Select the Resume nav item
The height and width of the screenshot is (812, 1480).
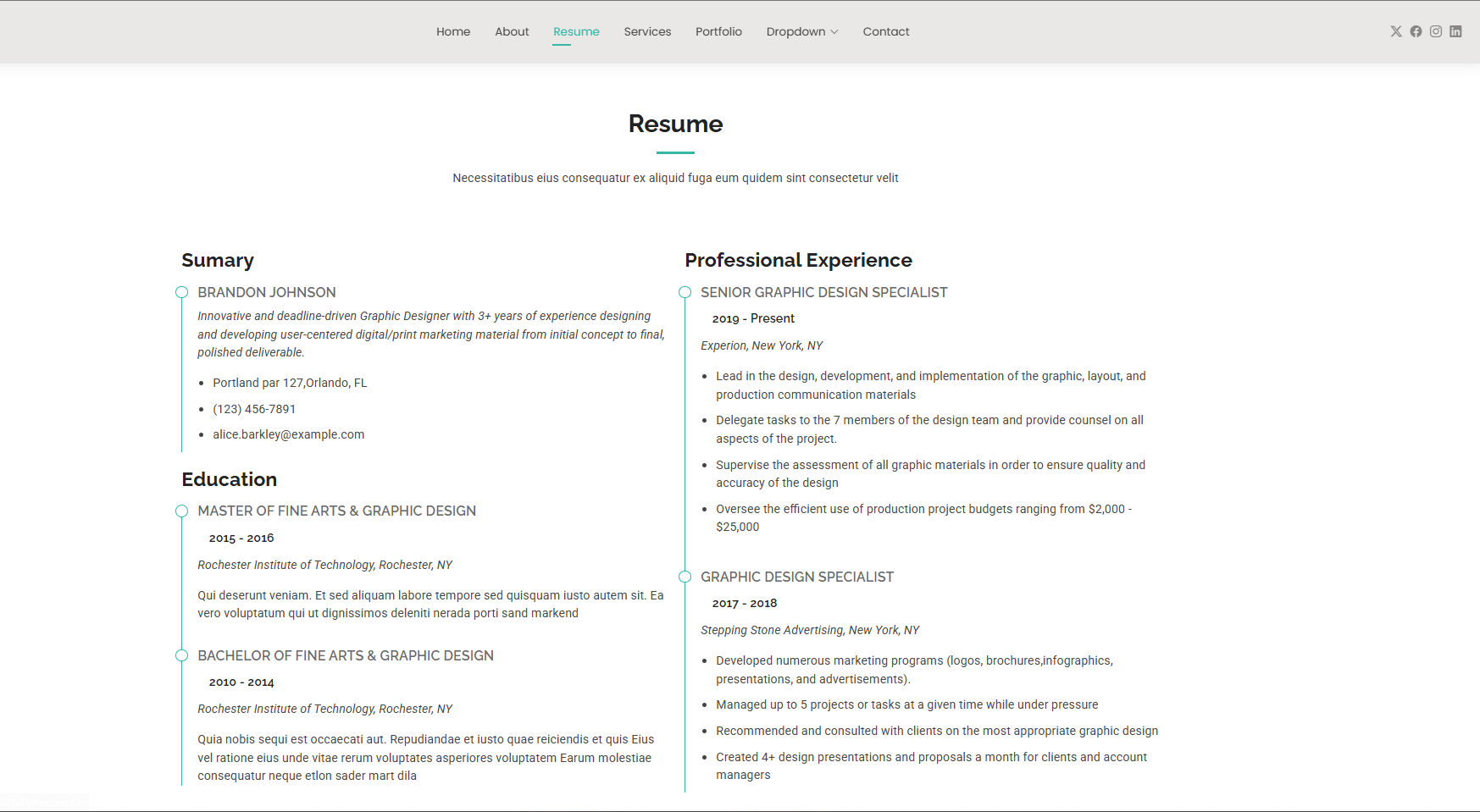(576, 31)
